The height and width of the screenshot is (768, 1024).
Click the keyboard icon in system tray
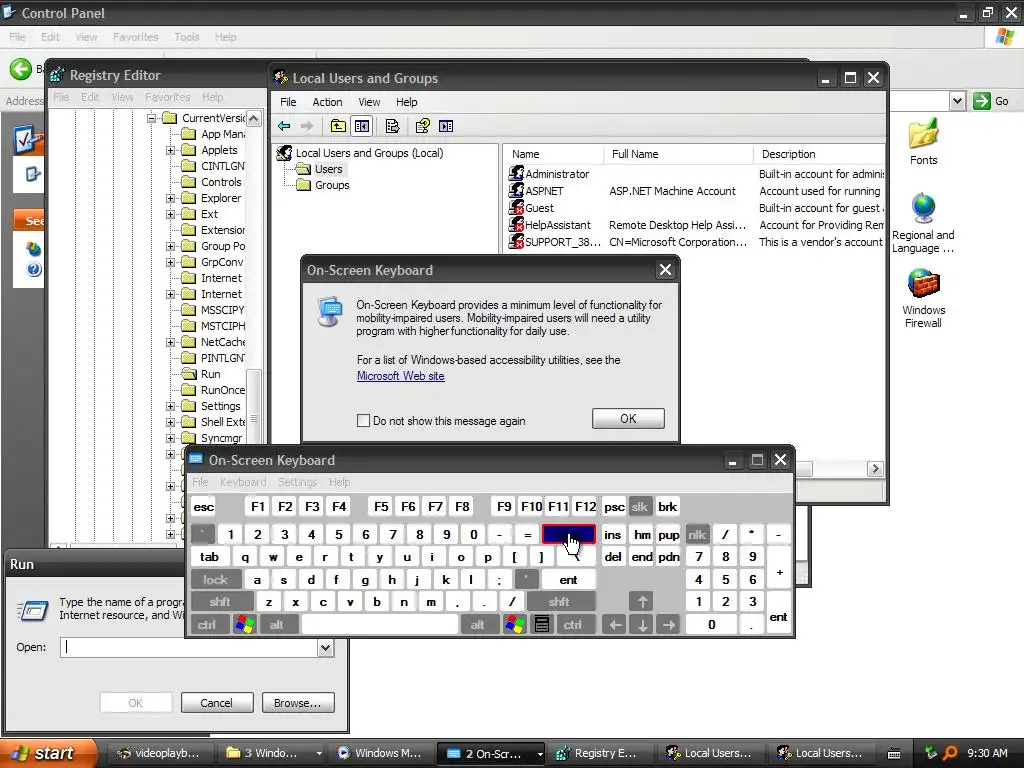tap(895, 754)
